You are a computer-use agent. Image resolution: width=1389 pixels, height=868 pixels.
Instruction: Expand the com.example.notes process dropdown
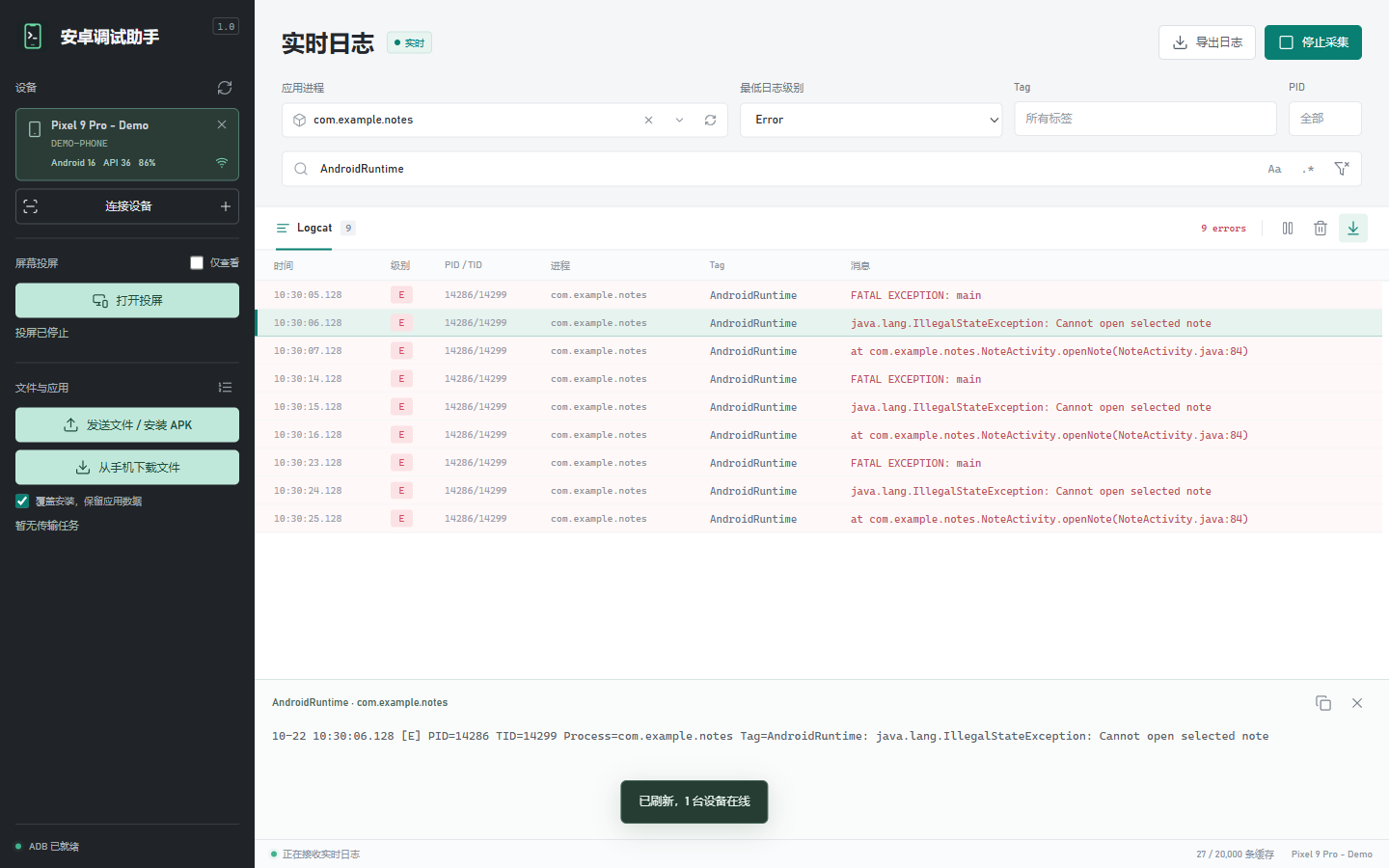pos(679,121)
